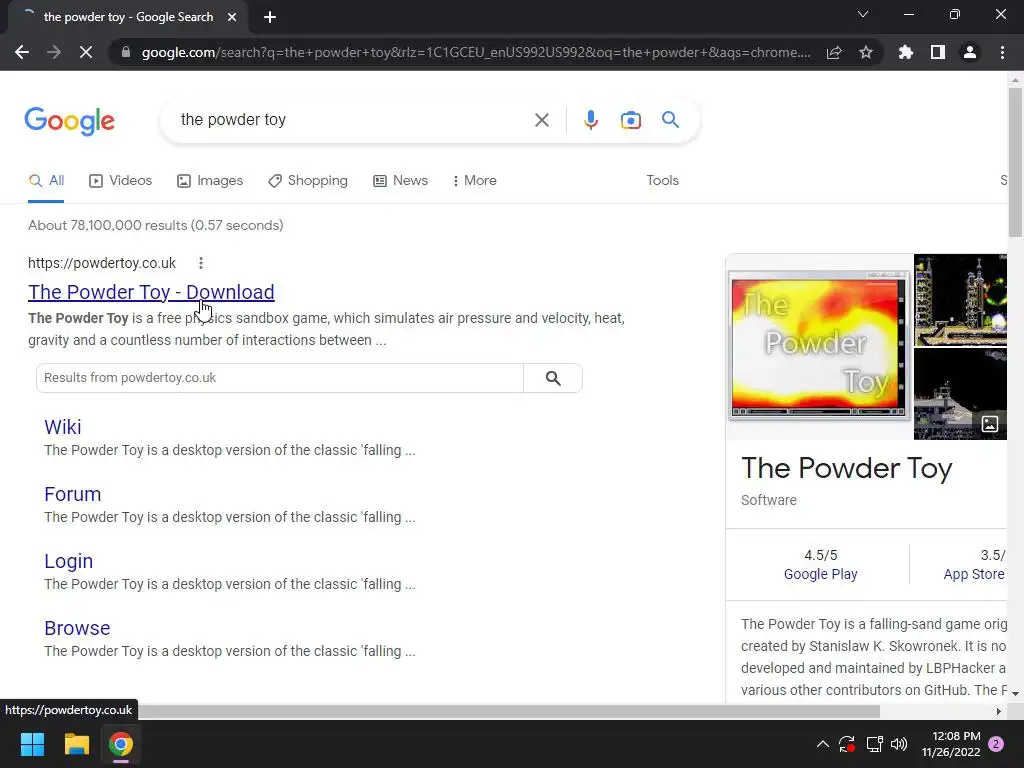Image resolution: width=1024 pixels, height=768 pixels.
Task: Open the Wiki sitelink
Action: tap(63, 427)
